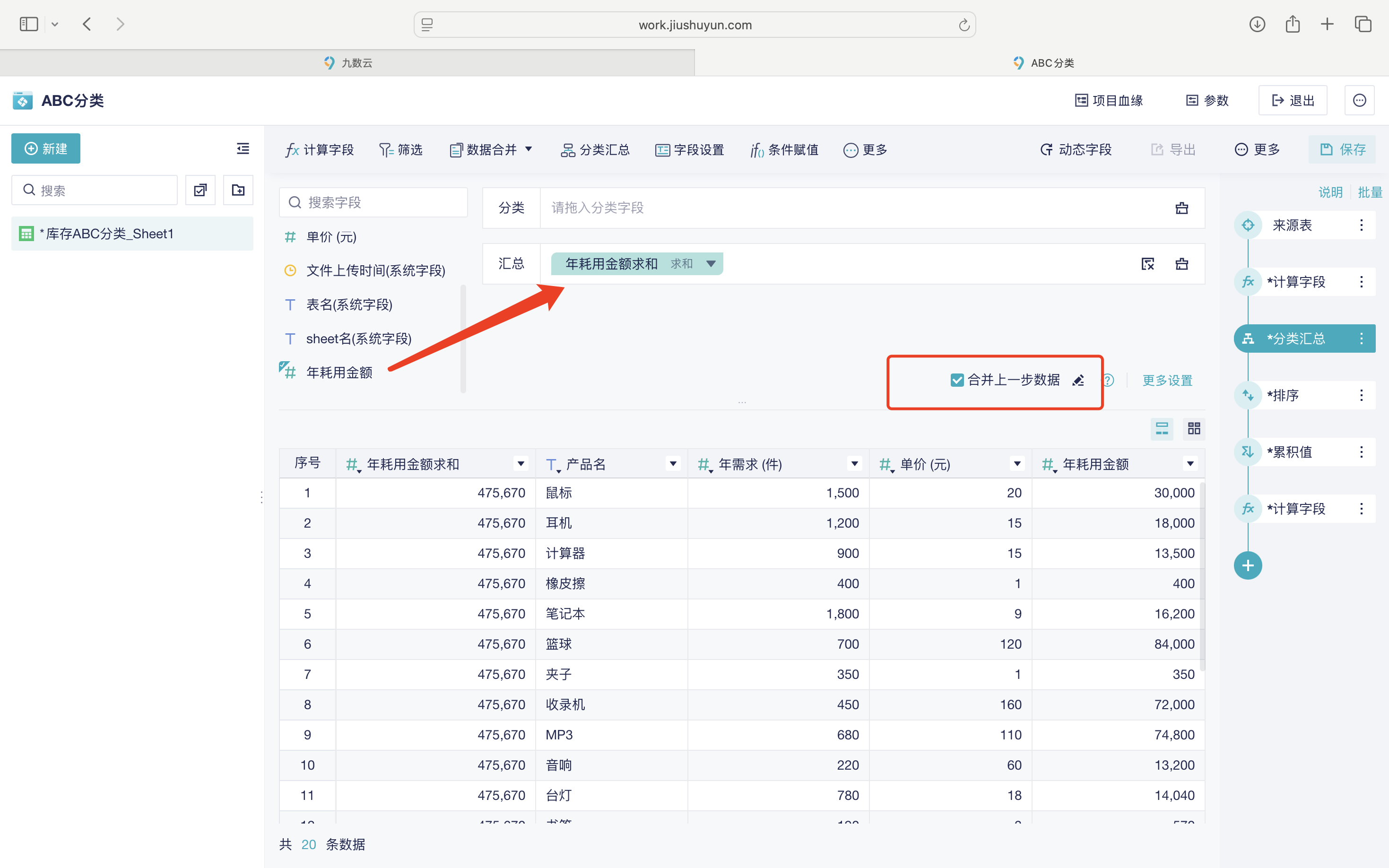Toggle the multi-select checkbox icon near search
1389x868 pixels.
click(200, 190)
